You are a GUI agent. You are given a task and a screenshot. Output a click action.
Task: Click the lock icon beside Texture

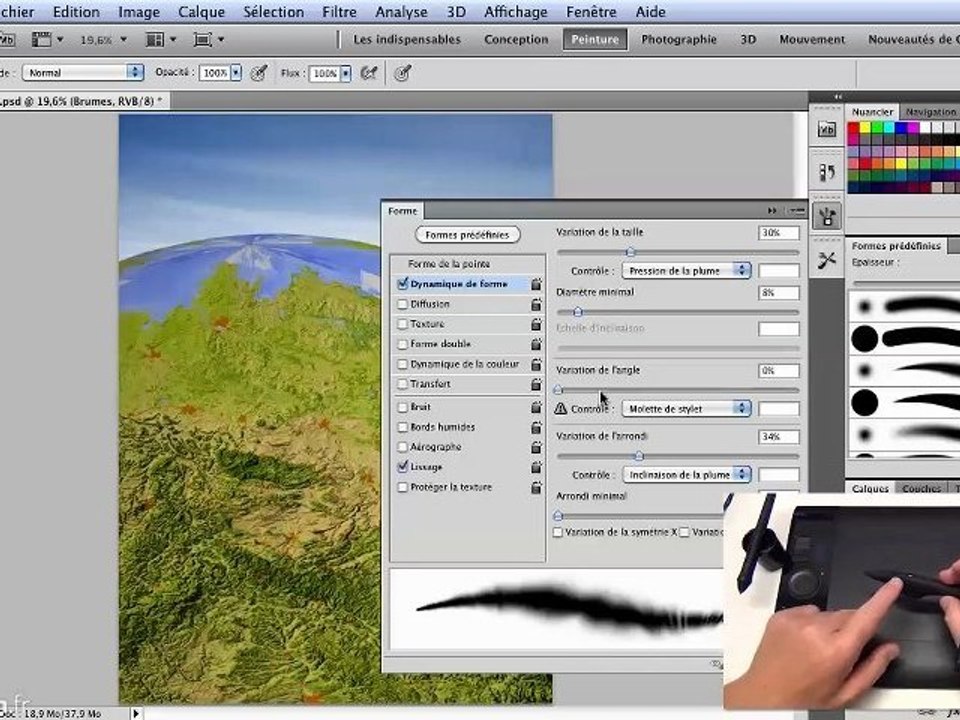point(536,324)
